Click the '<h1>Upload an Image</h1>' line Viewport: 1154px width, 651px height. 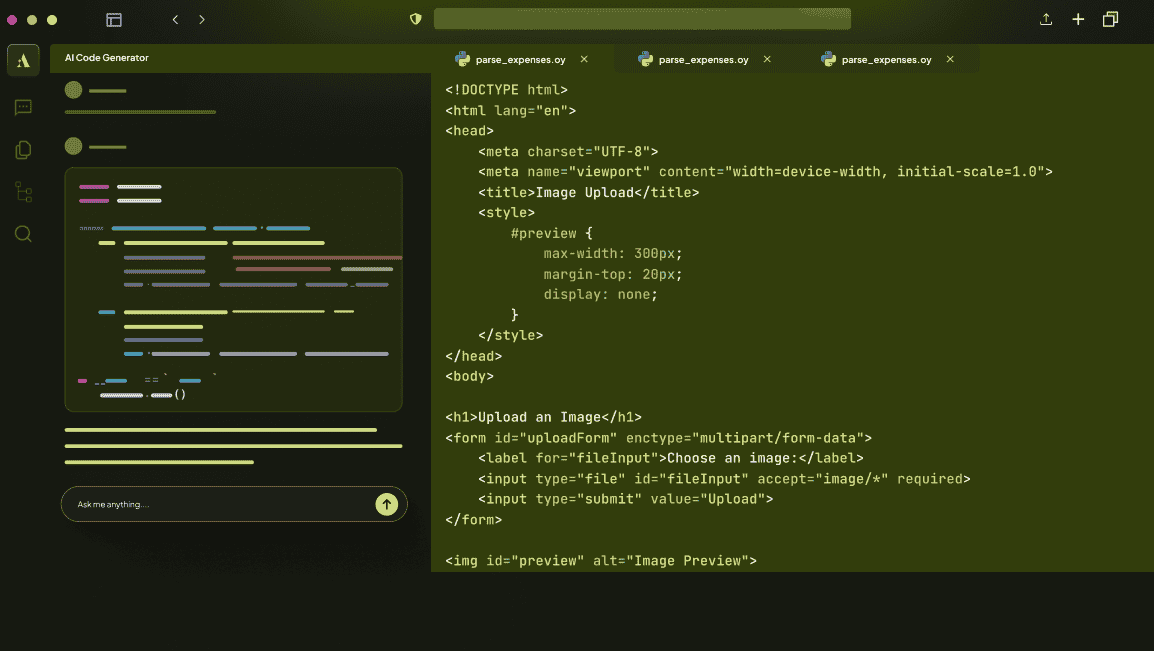(543, 417)
